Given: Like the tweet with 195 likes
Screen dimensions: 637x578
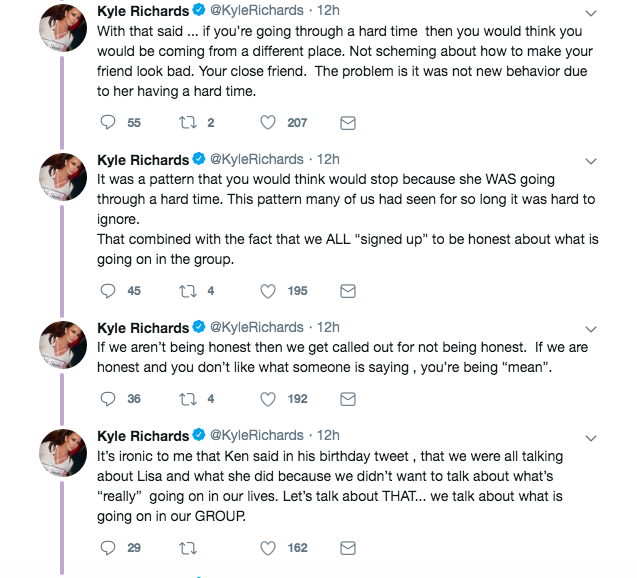Looking at the screenshot, I should 268,291.
